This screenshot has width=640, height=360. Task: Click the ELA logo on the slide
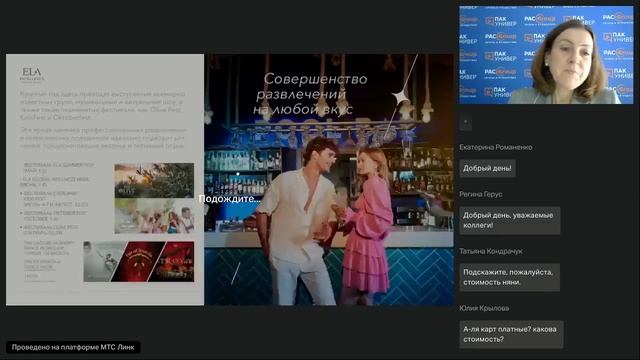32,74
